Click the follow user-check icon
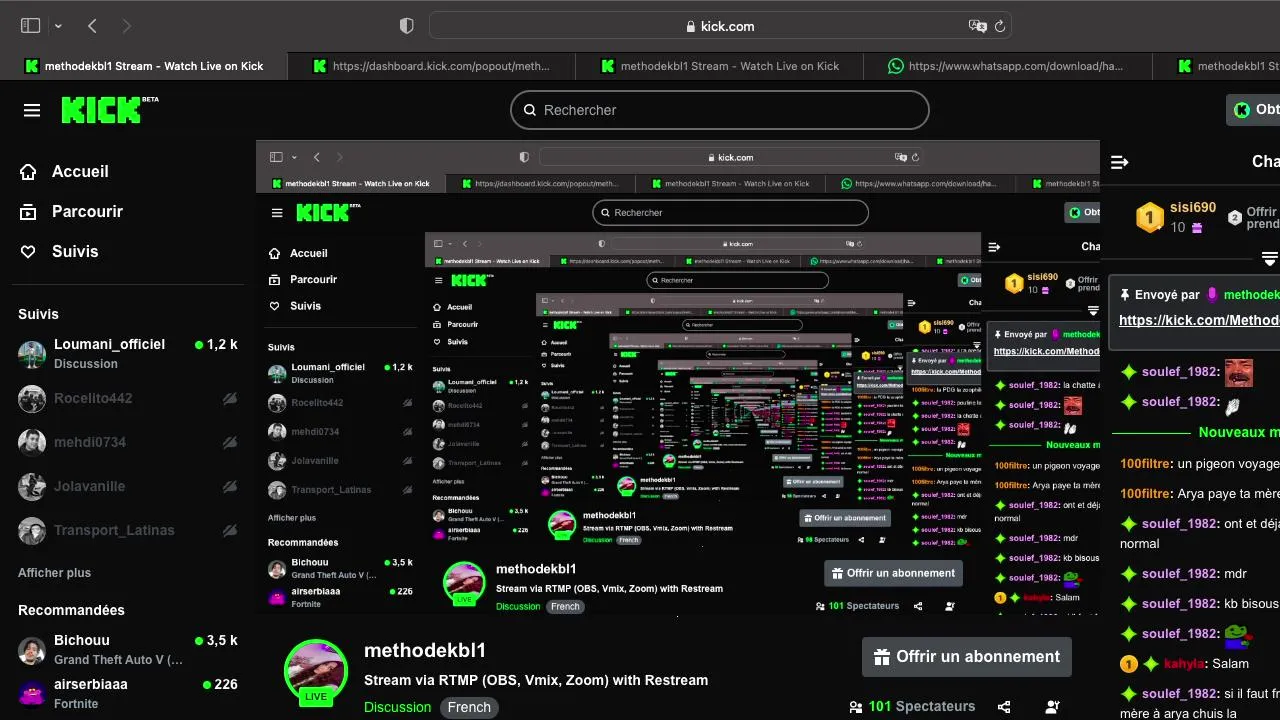Image resolution: width=1280 pixels, height=720 pixels. pos(1052,707)
